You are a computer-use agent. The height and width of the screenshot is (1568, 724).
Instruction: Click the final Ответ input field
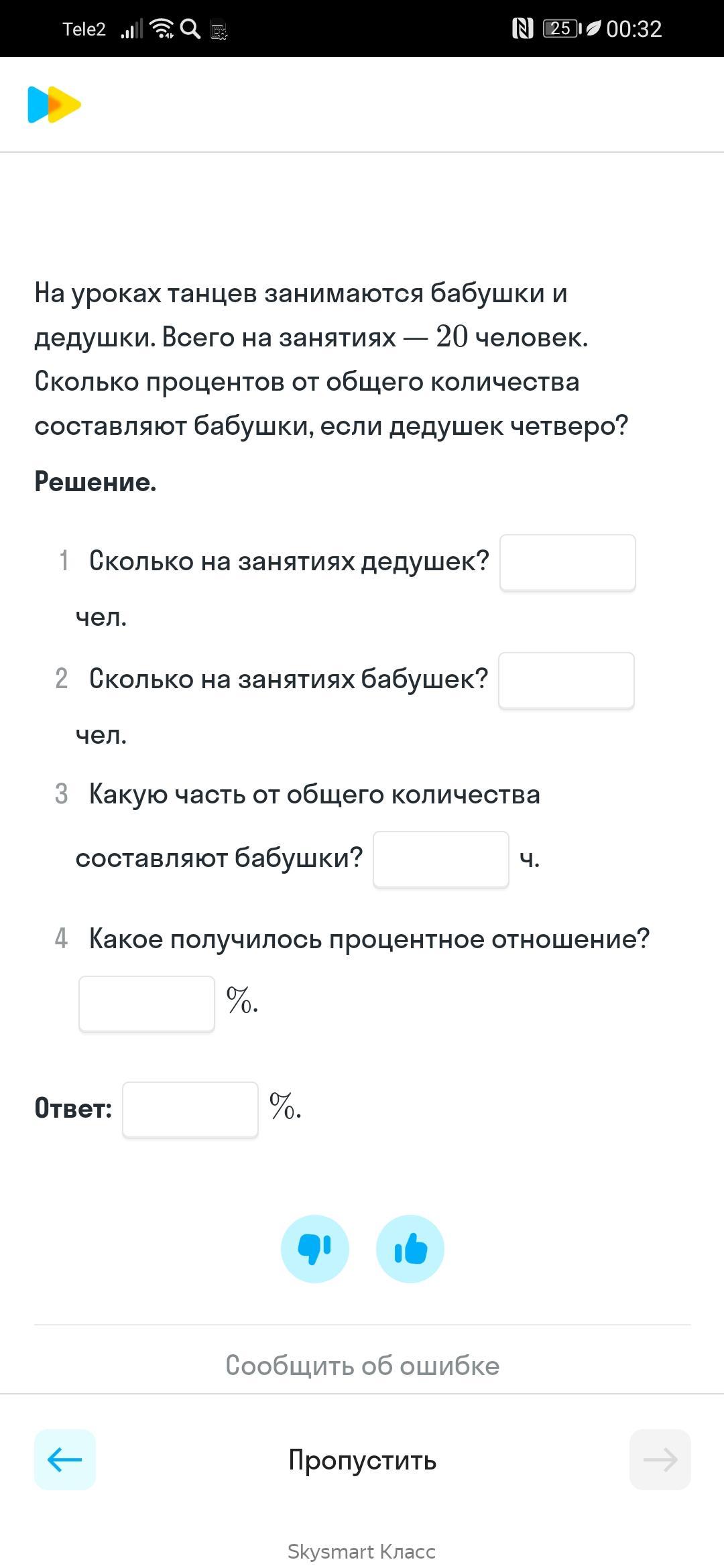pos(190,1110)
